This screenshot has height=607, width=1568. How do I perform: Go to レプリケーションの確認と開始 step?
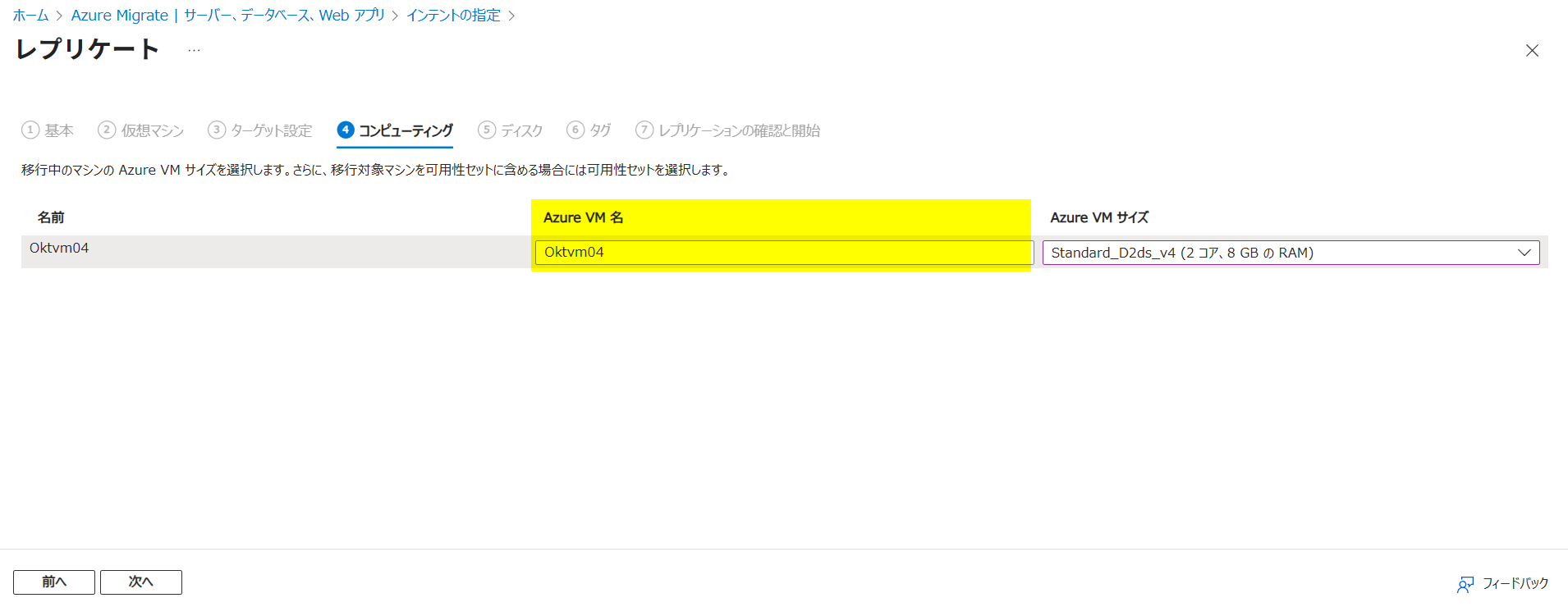[728, 130]
